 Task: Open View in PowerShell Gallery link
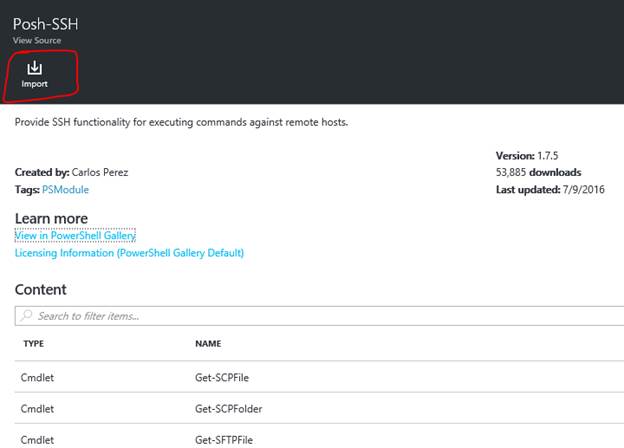[75, 235]
